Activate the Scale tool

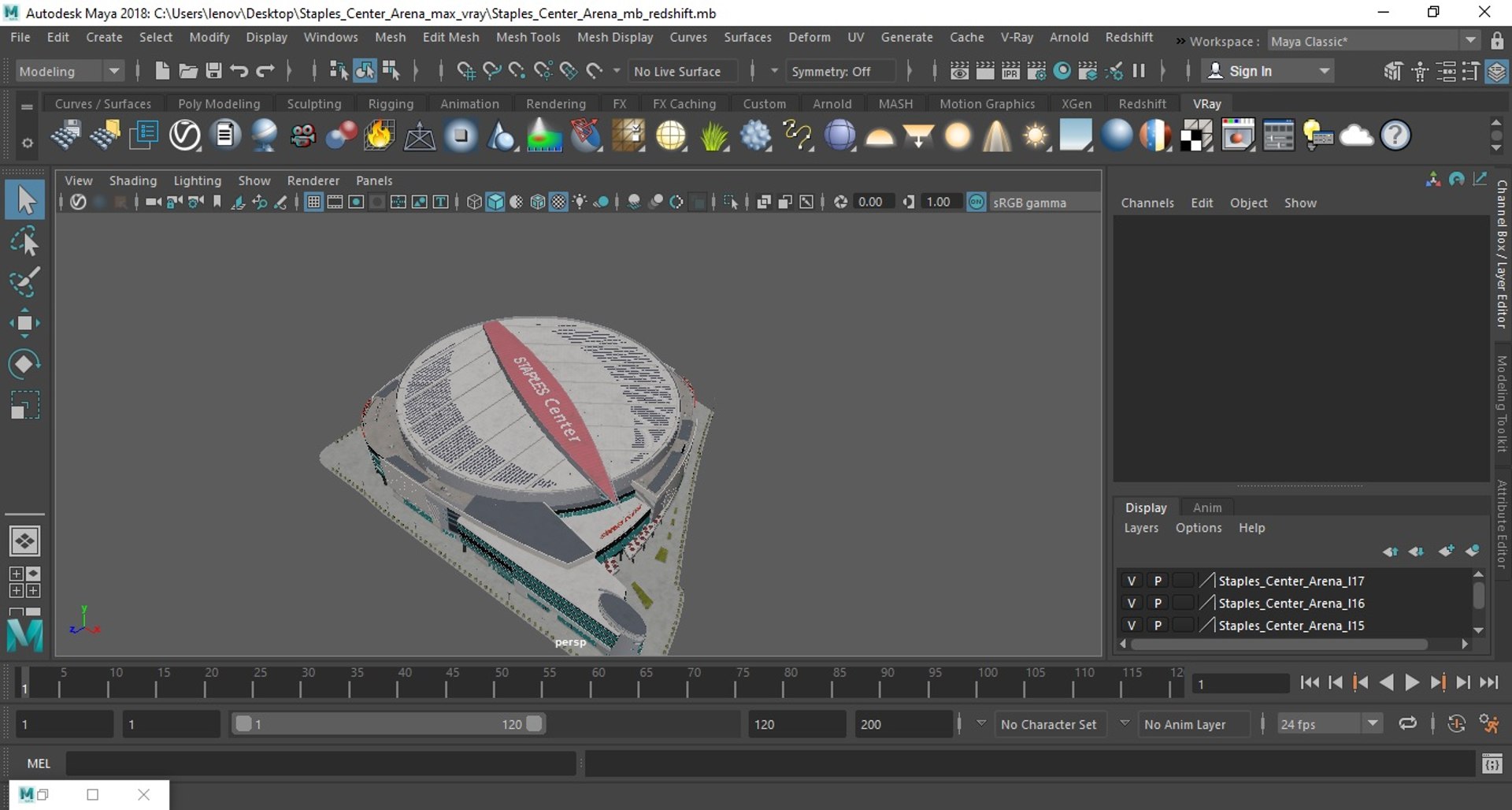tap(25, 405)
